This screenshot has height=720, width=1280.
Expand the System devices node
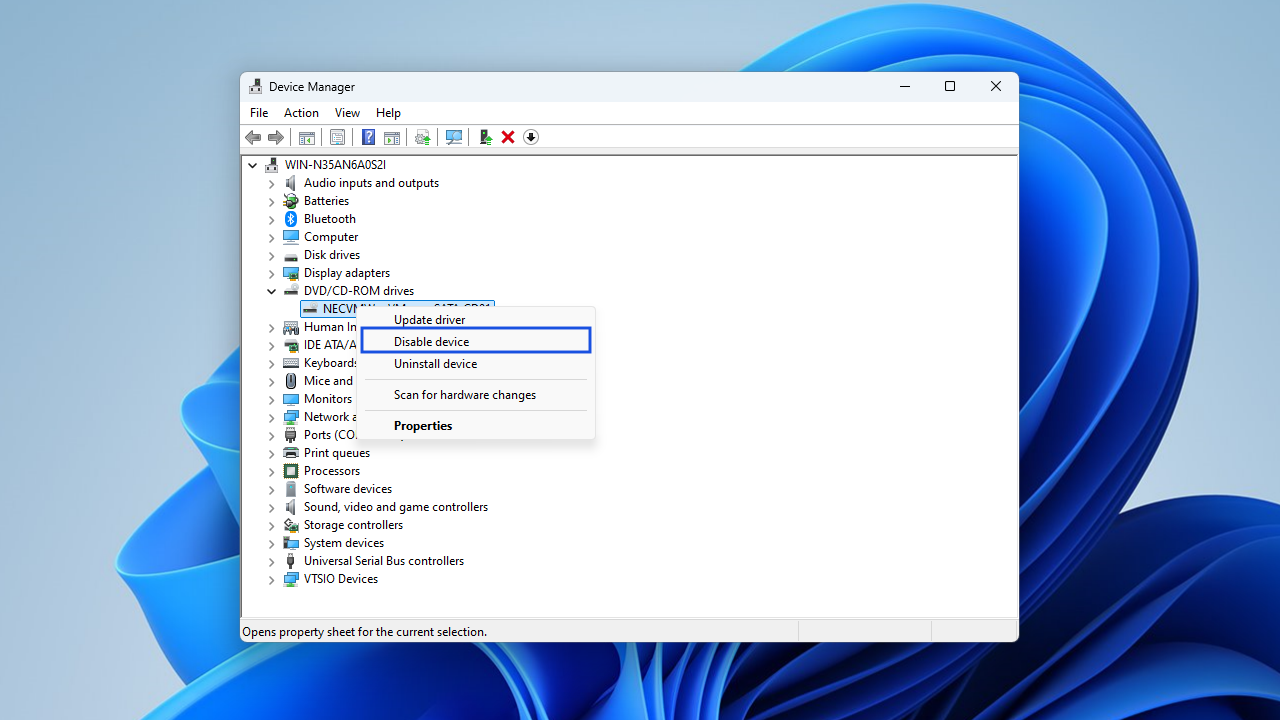[271, 543]
